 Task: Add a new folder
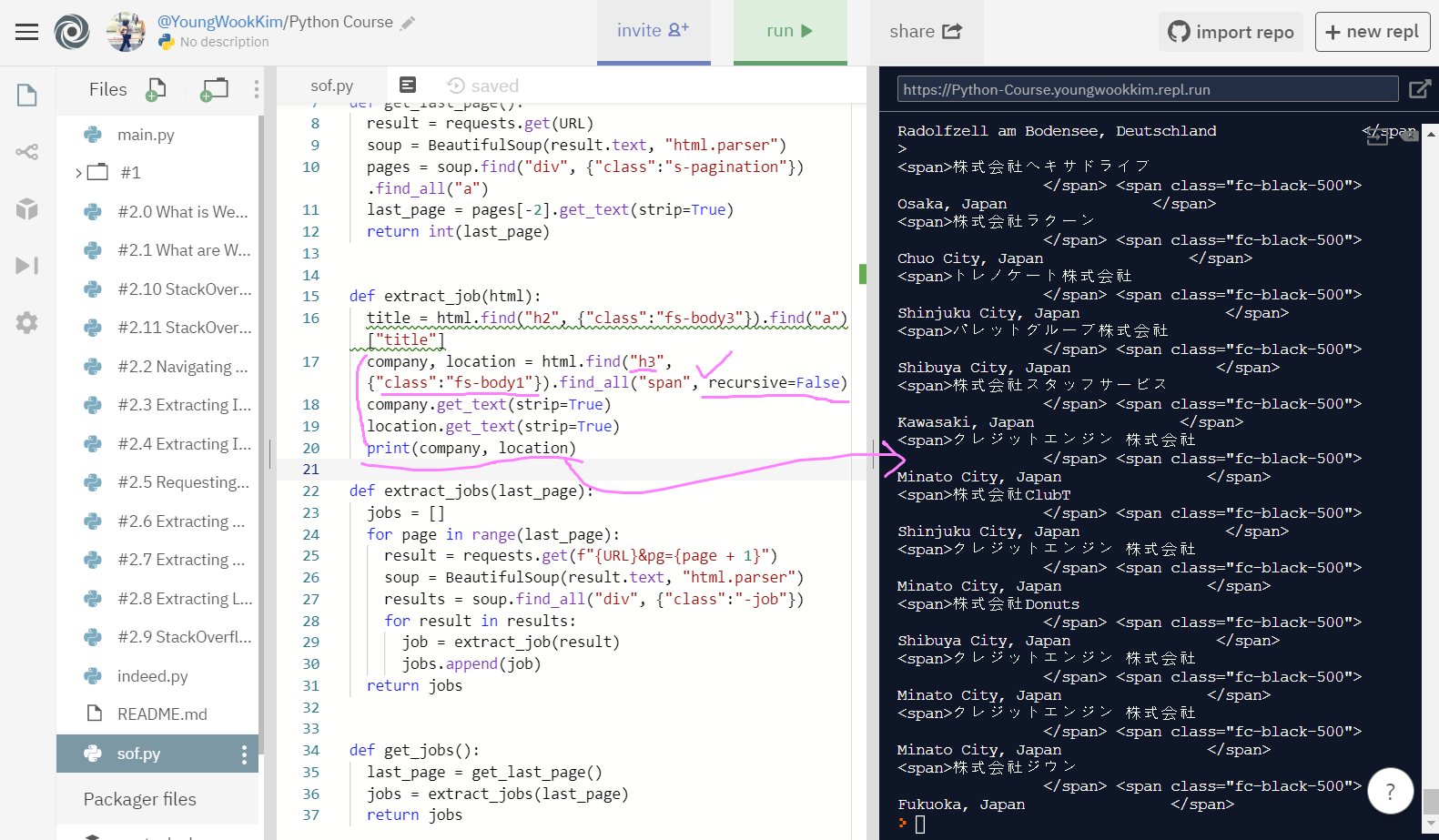point(215,89)
